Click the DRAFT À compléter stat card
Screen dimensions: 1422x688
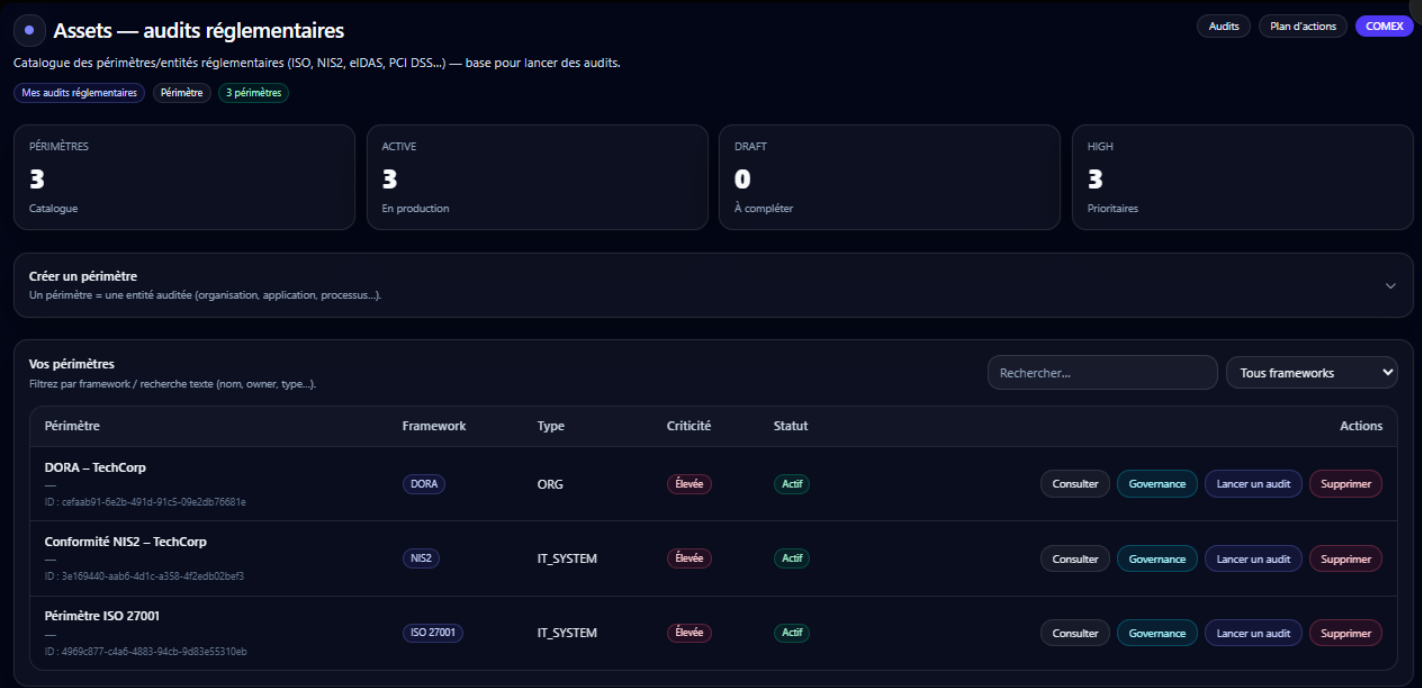[x=890, y=177]
